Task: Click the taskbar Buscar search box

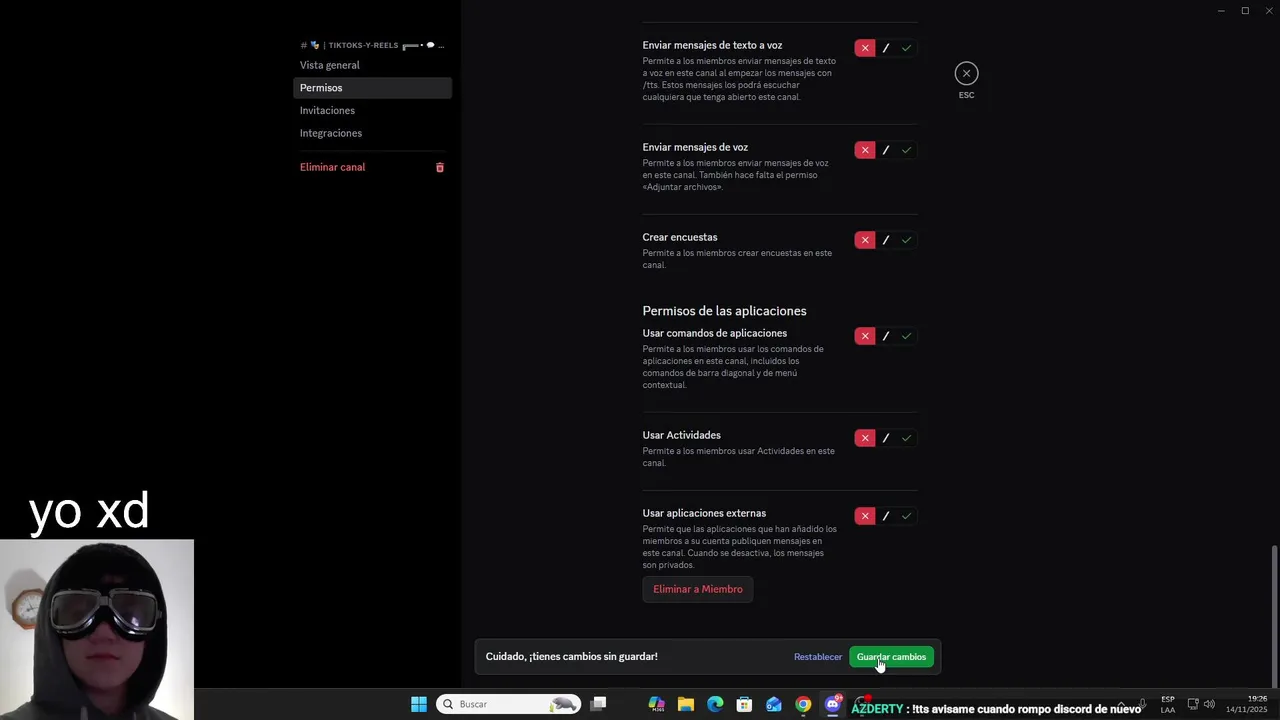Action: pyautogui.click(x=509, y=704)
